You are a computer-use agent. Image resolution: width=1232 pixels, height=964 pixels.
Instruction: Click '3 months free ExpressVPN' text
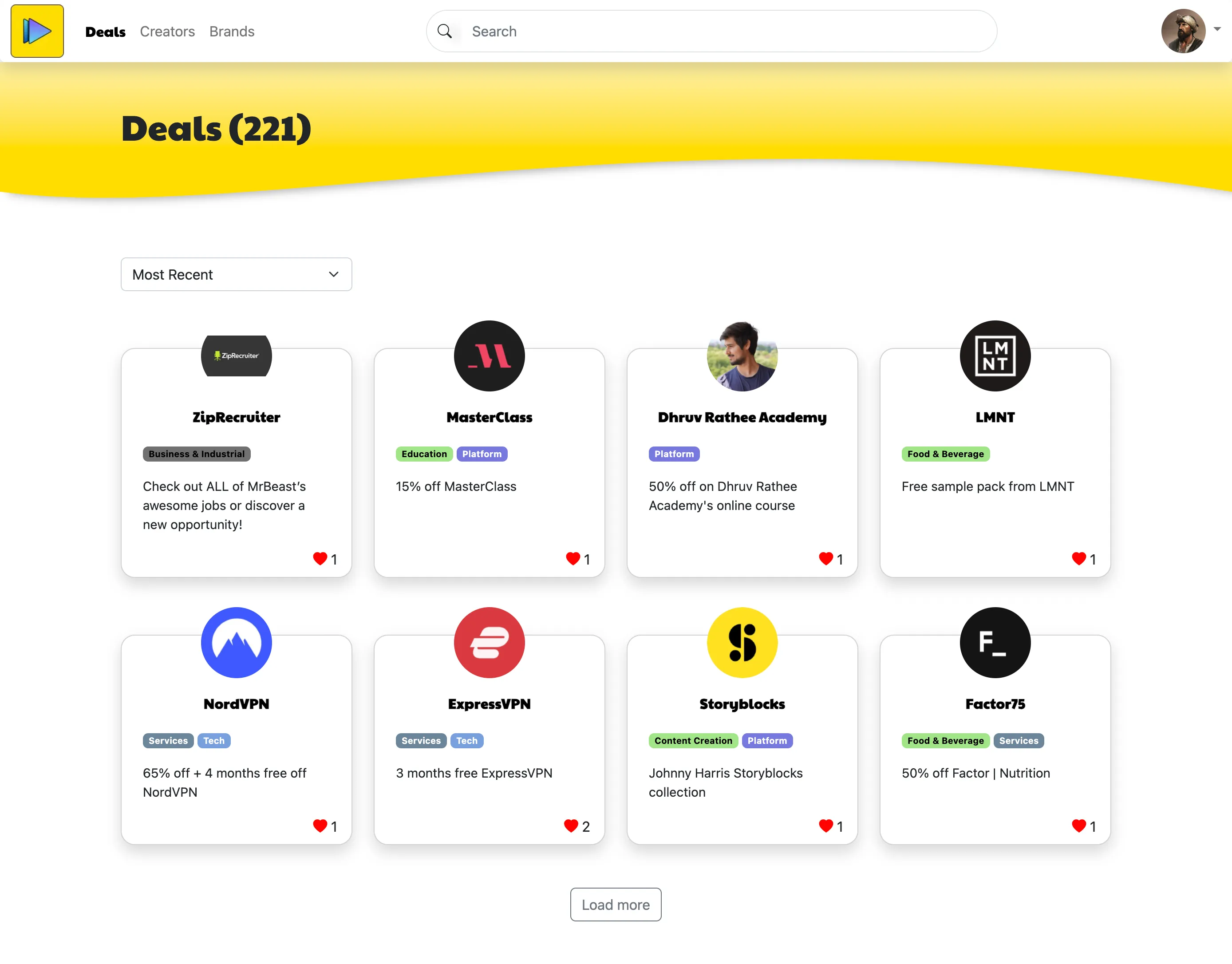point(474,773)
